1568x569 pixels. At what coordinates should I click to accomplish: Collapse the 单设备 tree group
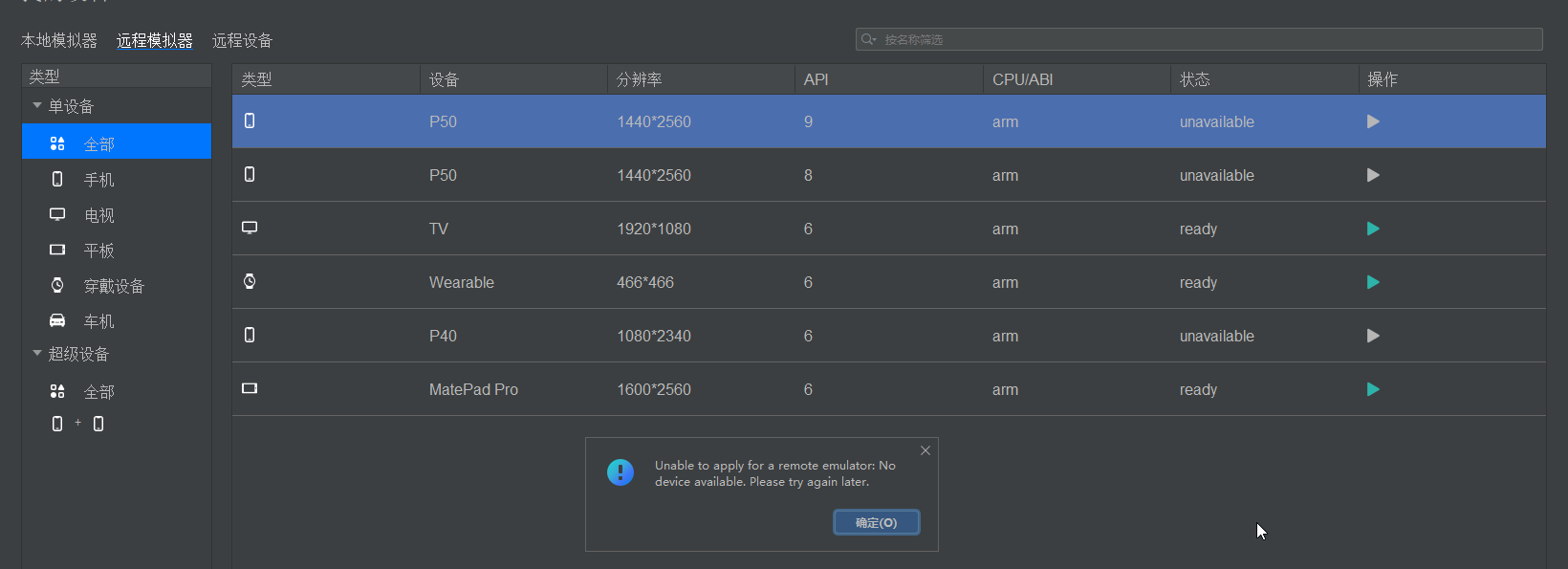click(37, 105)
